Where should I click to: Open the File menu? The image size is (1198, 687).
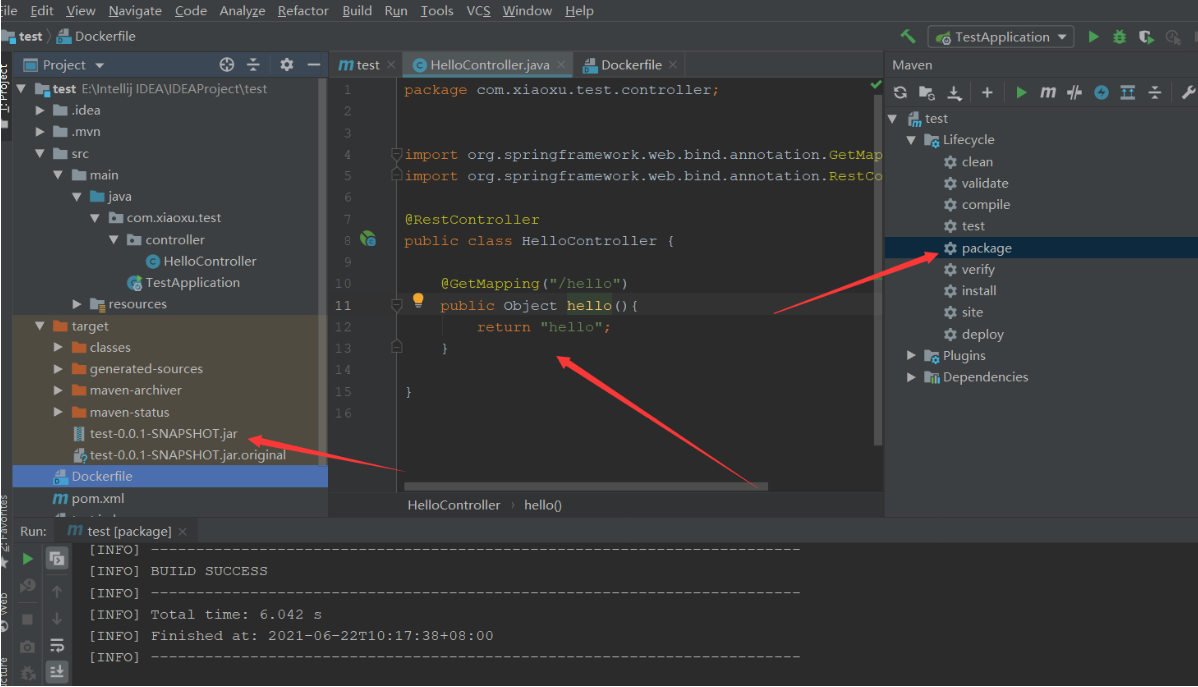[x=9, y=11]
